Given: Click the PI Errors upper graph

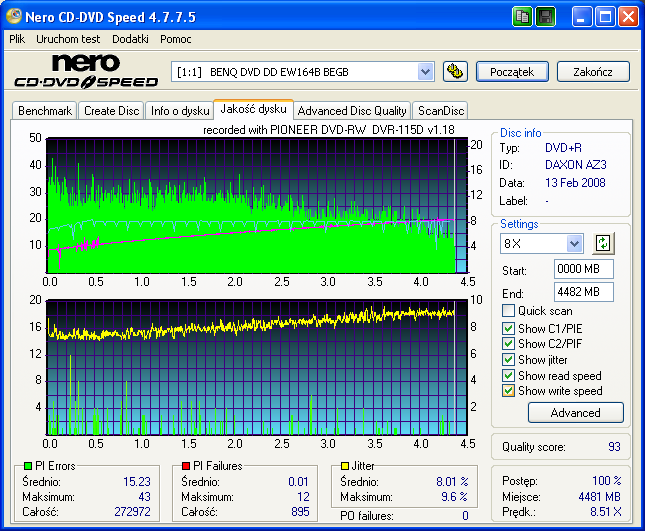Looking at the screenshot, I should pyautogui.click(x=257, y=206).
